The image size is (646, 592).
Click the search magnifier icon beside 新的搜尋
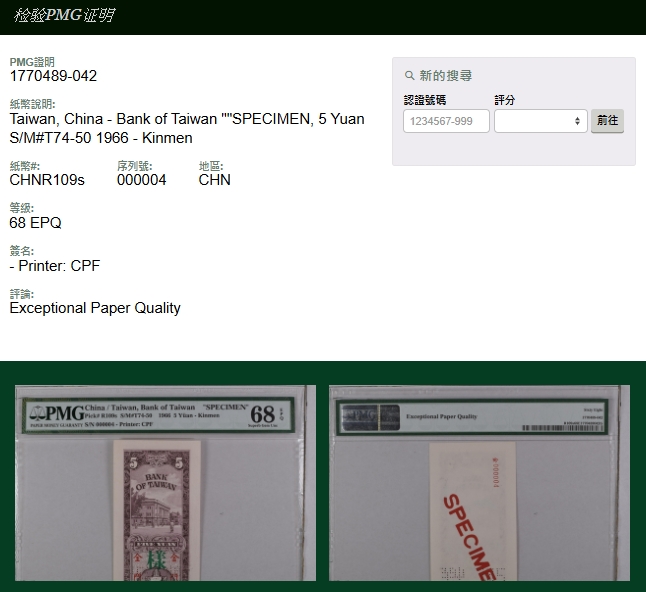[x=409, y=76]
